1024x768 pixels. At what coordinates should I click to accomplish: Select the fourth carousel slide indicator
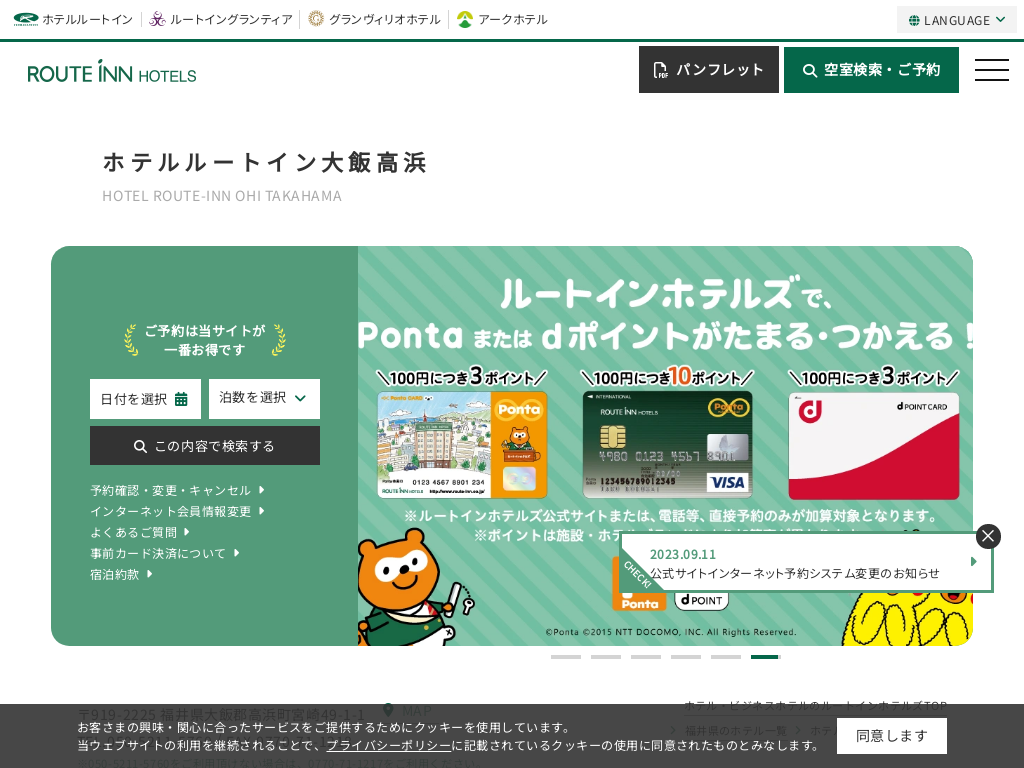point(686,657)
